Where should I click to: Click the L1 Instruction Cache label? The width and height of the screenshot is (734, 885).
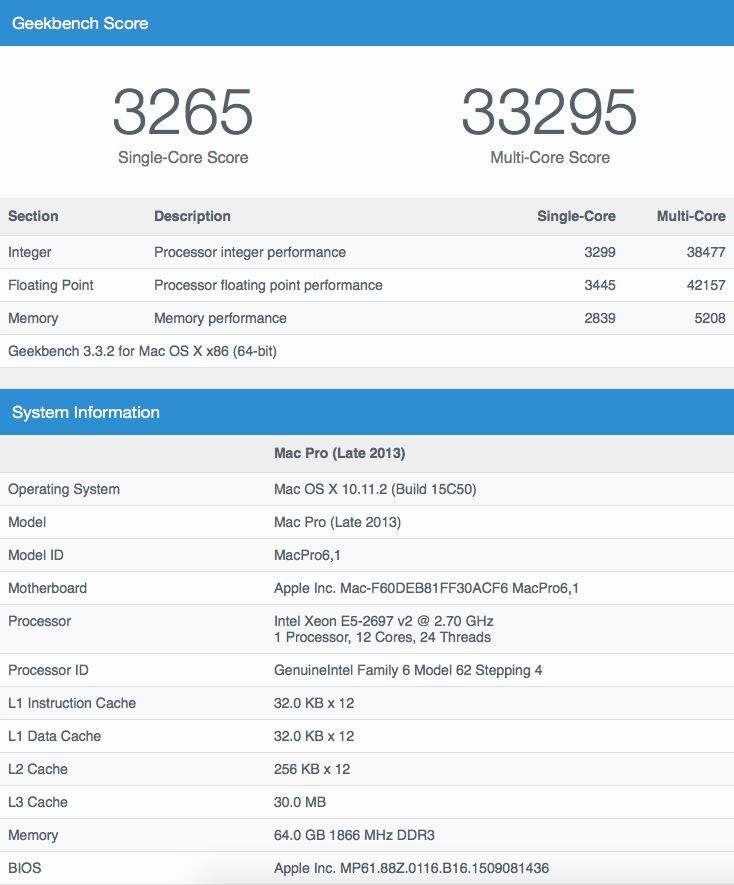72,703
